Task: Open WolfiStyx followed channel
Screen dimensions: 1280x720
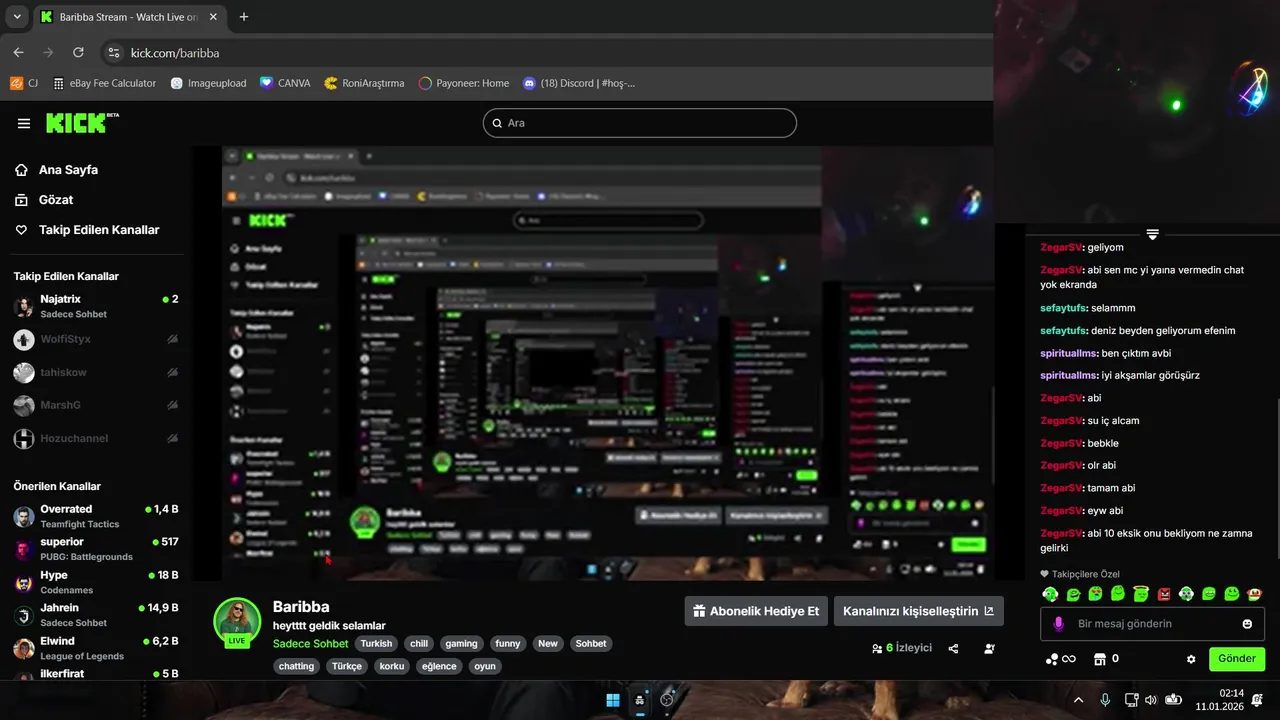Action: [x=96, y=339]
